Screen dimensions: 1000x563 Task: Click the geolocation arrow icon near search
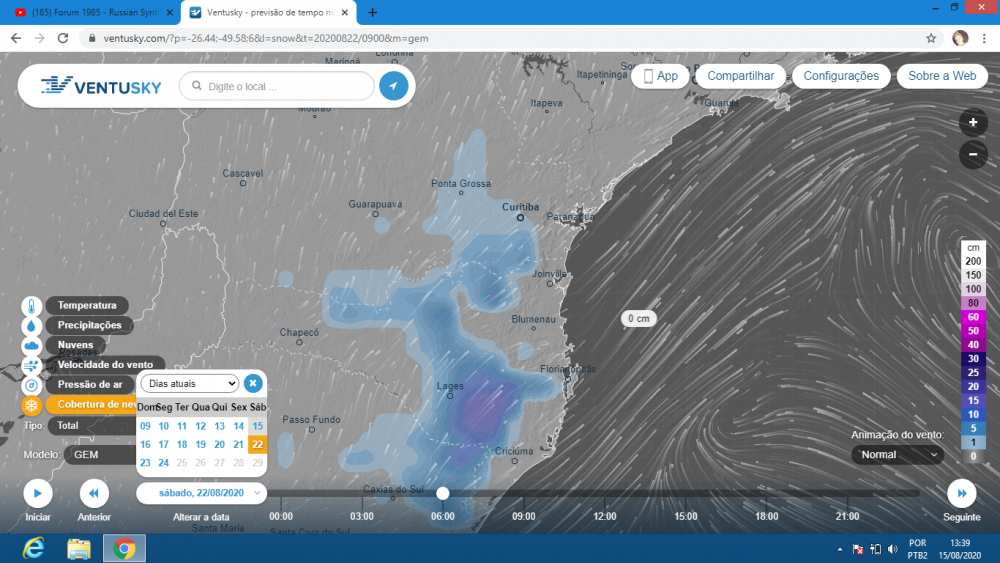393,86
